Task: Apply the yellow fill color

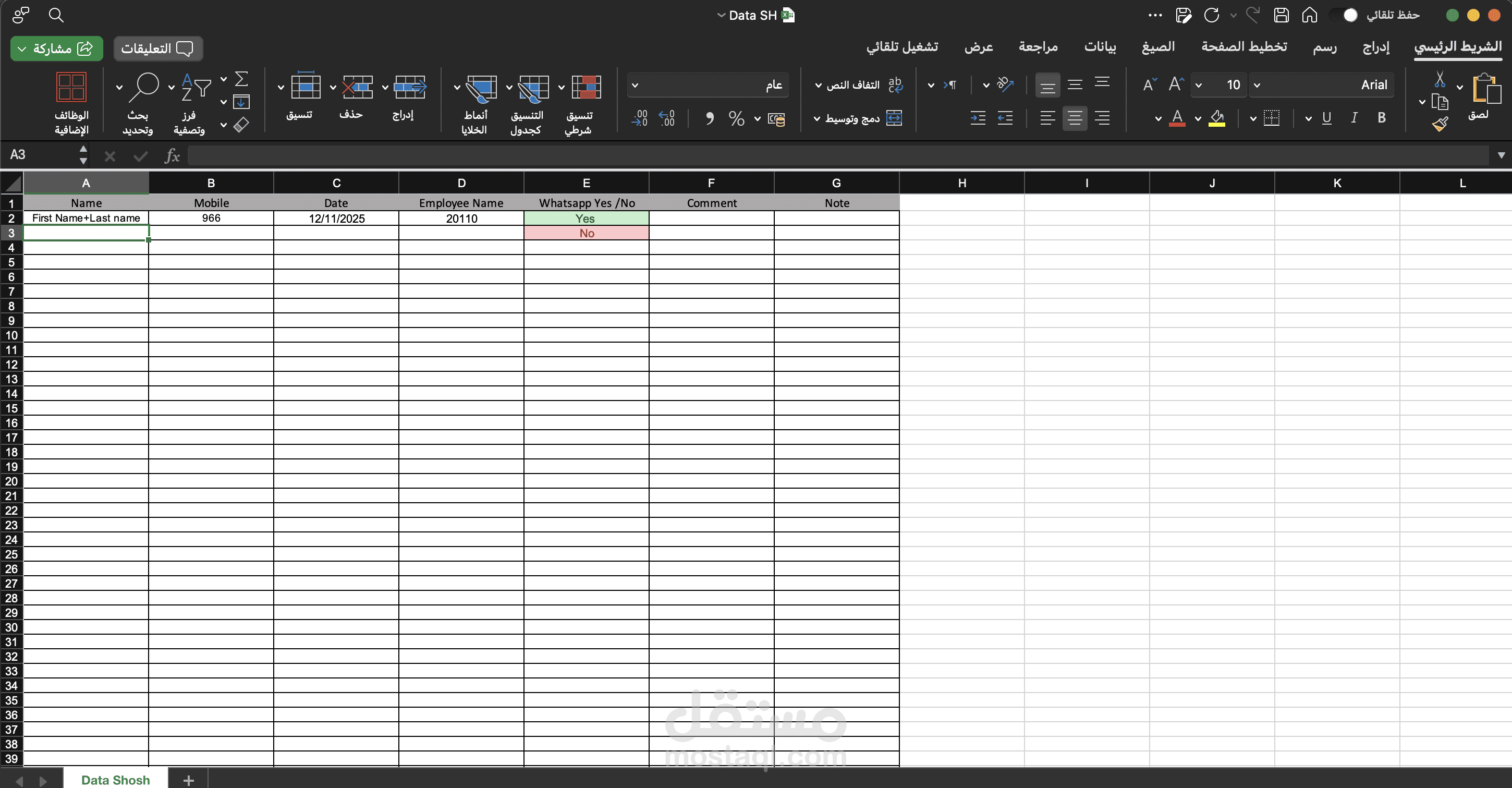Action: pyautogui.click(x=1217, y=118)
